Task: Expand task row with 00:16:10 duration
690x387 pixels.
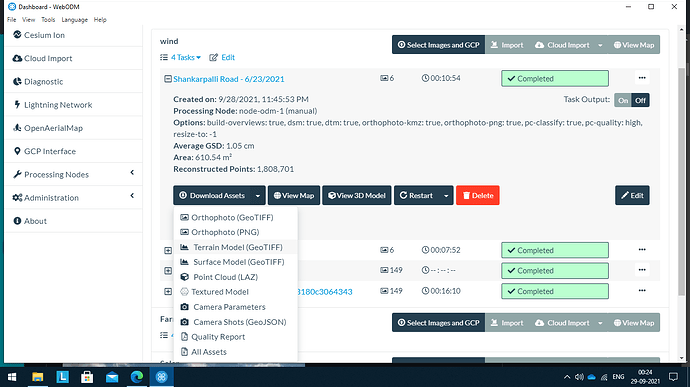Action: (x=168, y=291)
